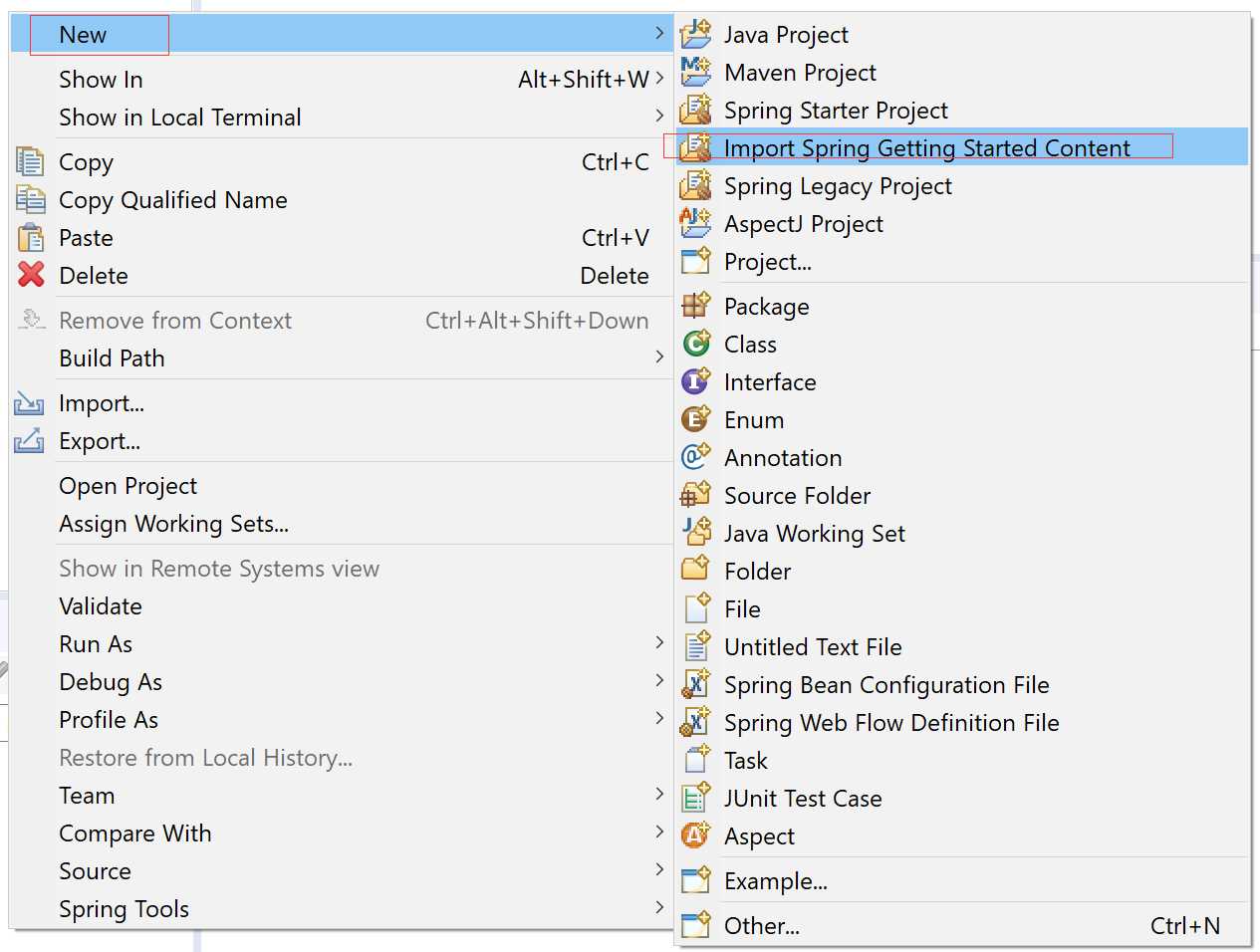The width and height of the screenshot is (1260, 952).
Task: Expand Show in Local Terminal arrow
Action: [659, 116]
